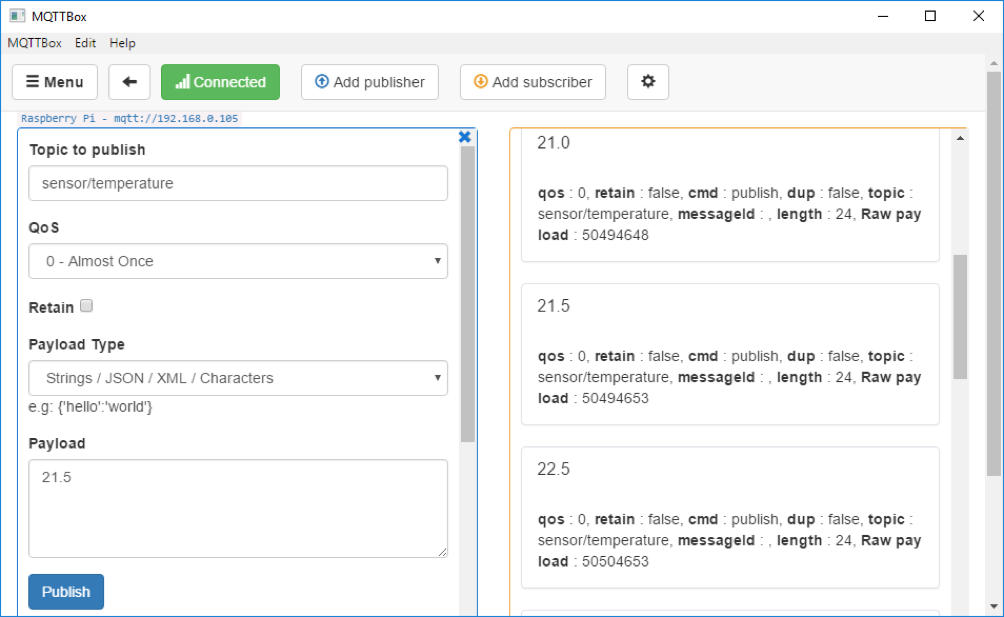1004x617 pixels.
Task: Click the MQTTBox app icon in title bar
Action: click(x=17, y=16)
